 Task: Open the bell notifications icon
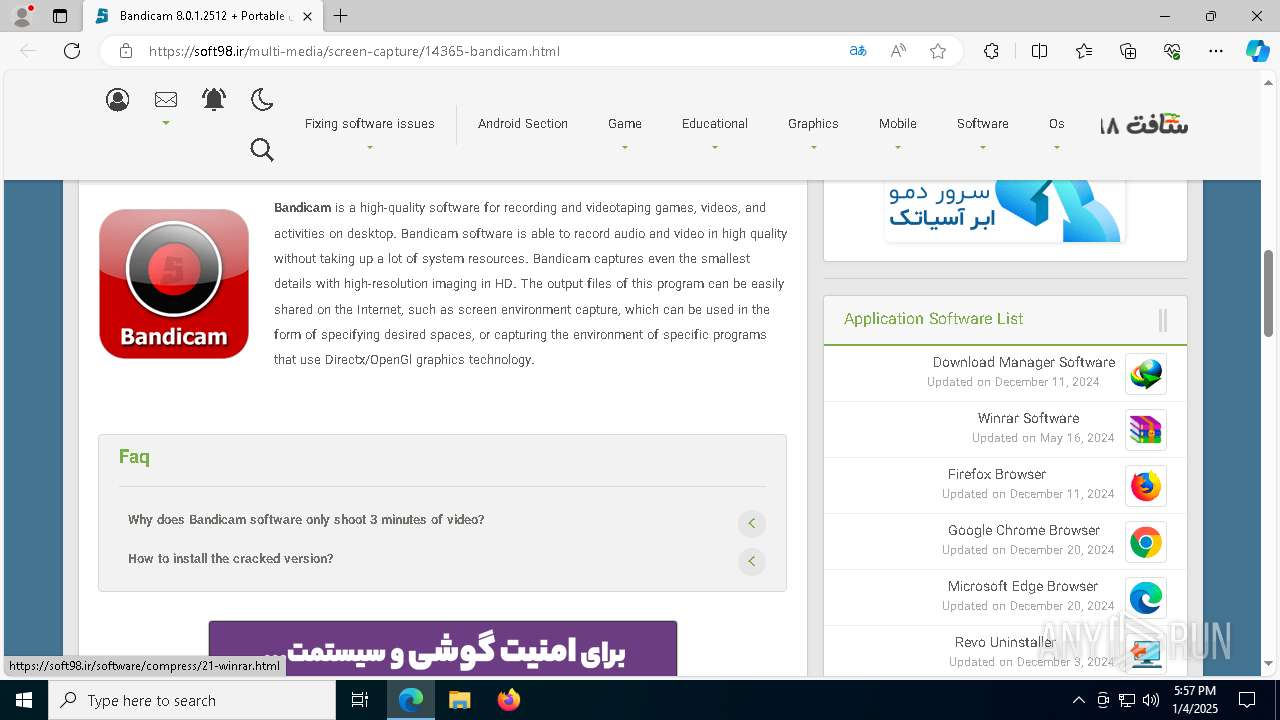click(x=214, y=99)
